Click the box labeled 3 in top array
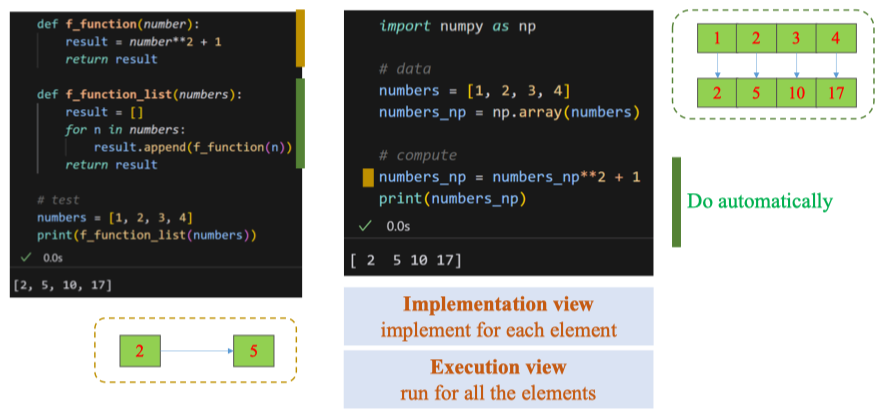The width and height of the screenshot is (885, 417). click(x=797, y=39)
